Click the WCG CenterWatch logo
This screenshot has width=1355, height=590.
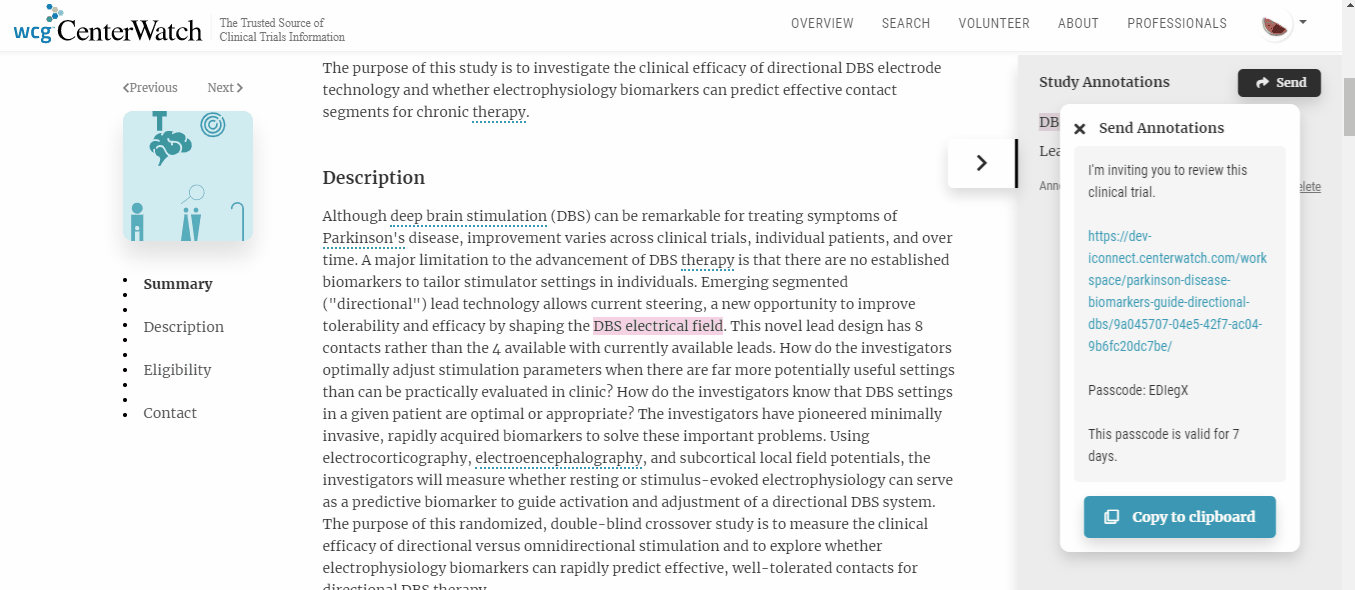[108, 28]
